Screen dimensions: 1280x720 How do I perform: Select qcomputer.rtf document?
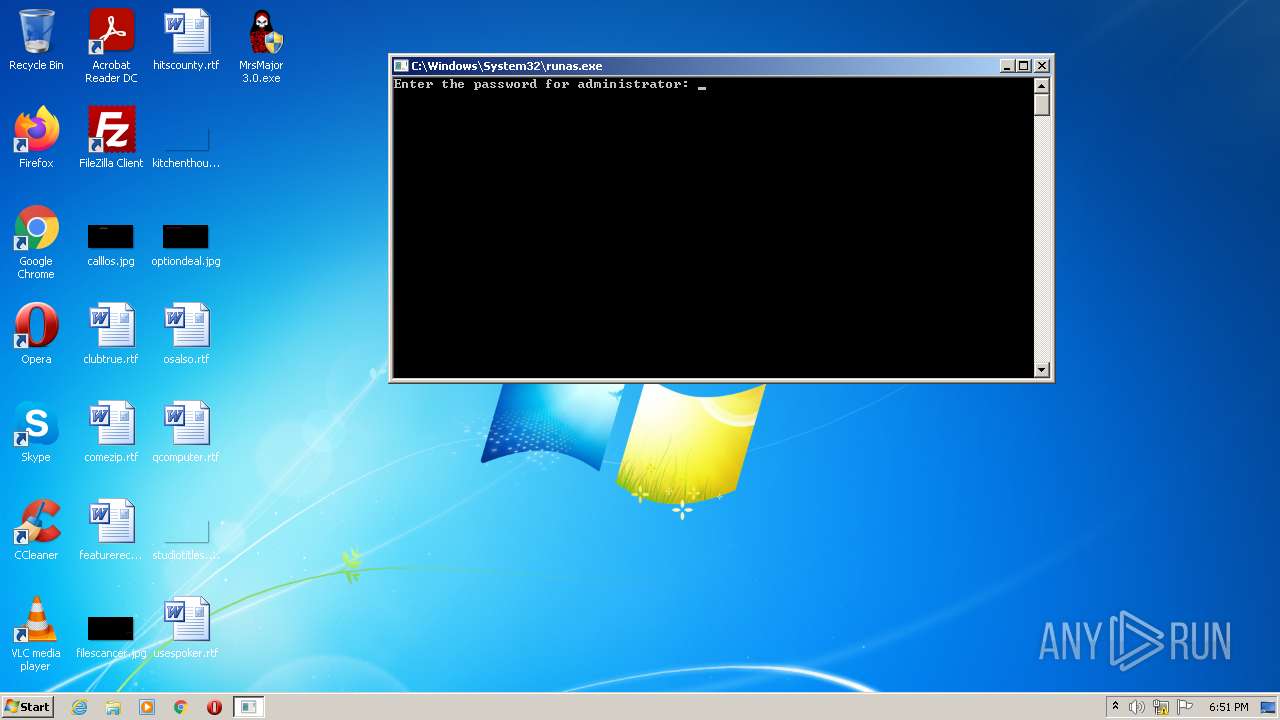pos(186,432)
